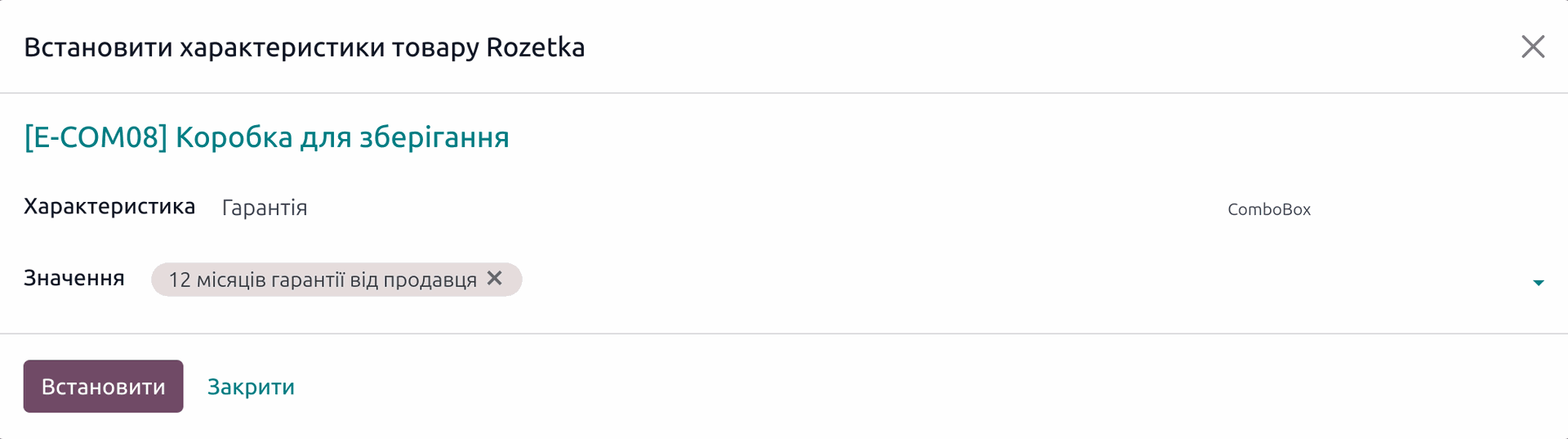This screenshot has width=1568, height=439.
Task: Remove the 12 місяців гарантії tag
Action: coord(494,278)
